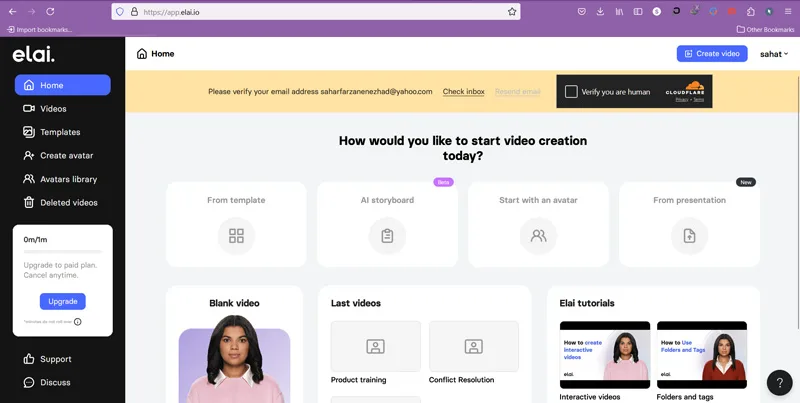The image size is (800, 403).
Task: Click the elai logo in the sidebar
Action: pos(34,54)
